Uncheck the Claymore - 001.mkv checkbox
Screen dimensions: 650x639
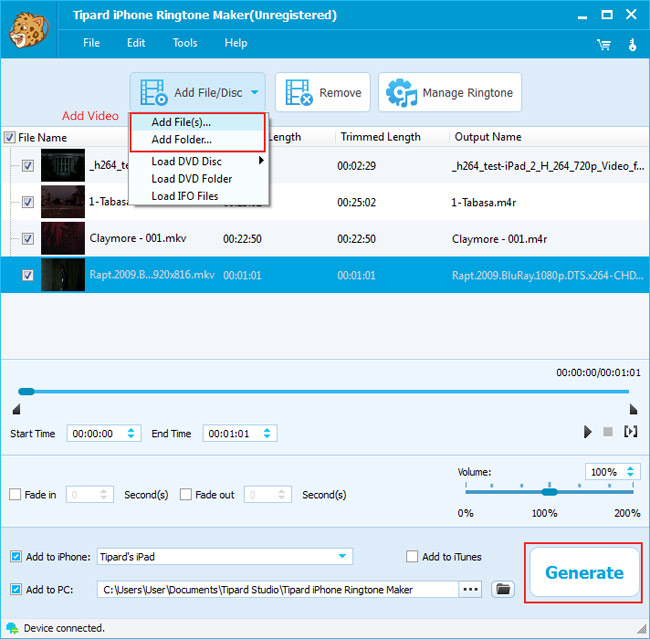28,239
